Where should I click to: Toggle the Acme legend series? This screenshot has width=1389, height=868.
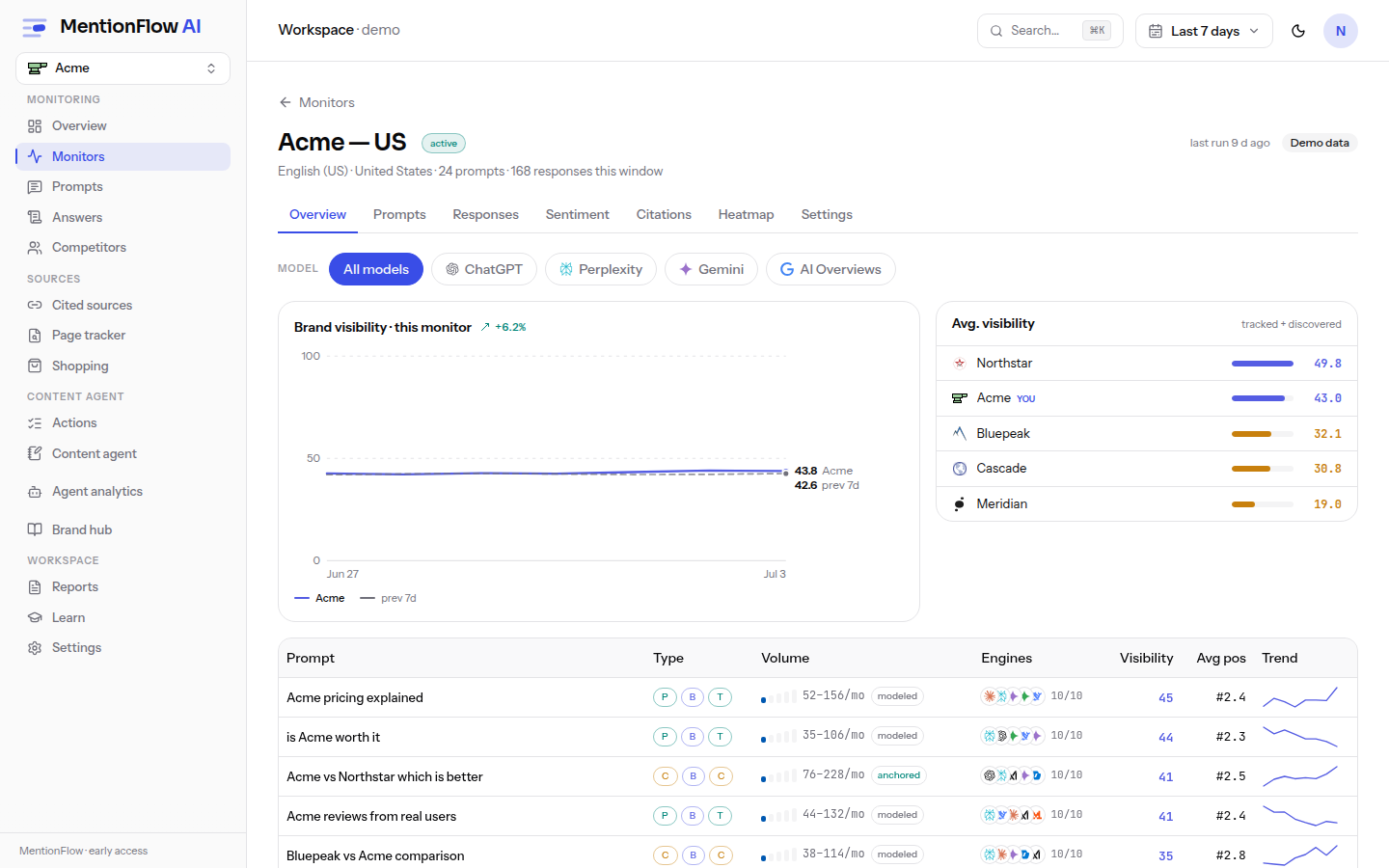click(x=319, y=598)
